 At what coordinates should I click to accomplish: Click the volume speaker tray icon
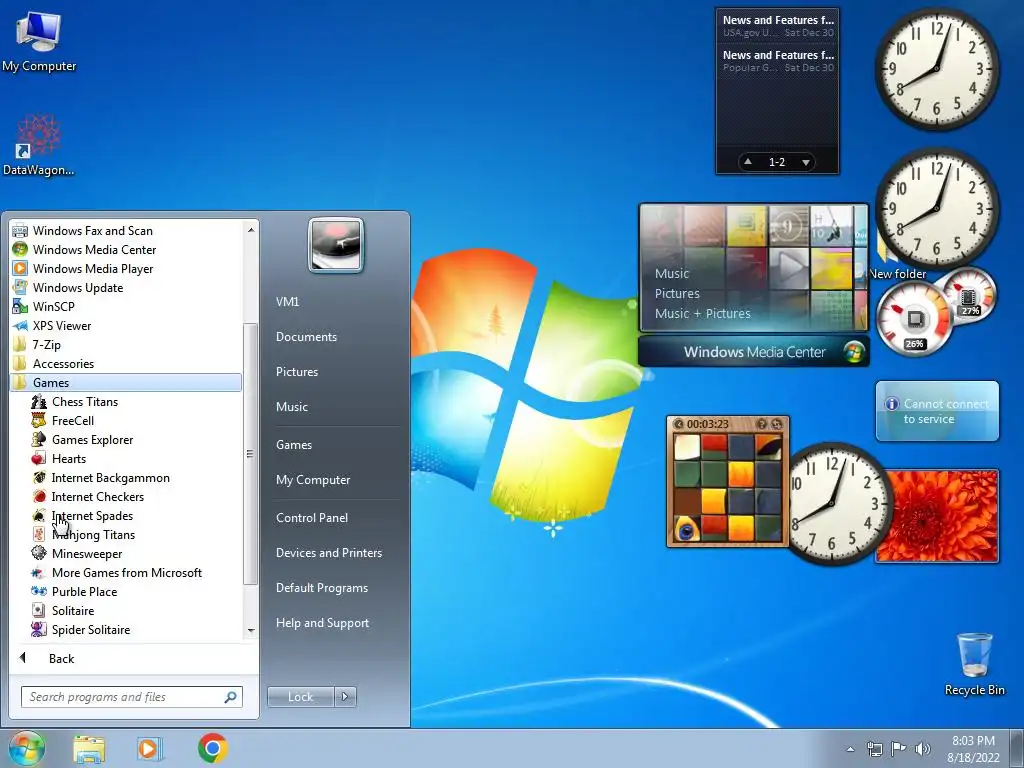(922, 748)
